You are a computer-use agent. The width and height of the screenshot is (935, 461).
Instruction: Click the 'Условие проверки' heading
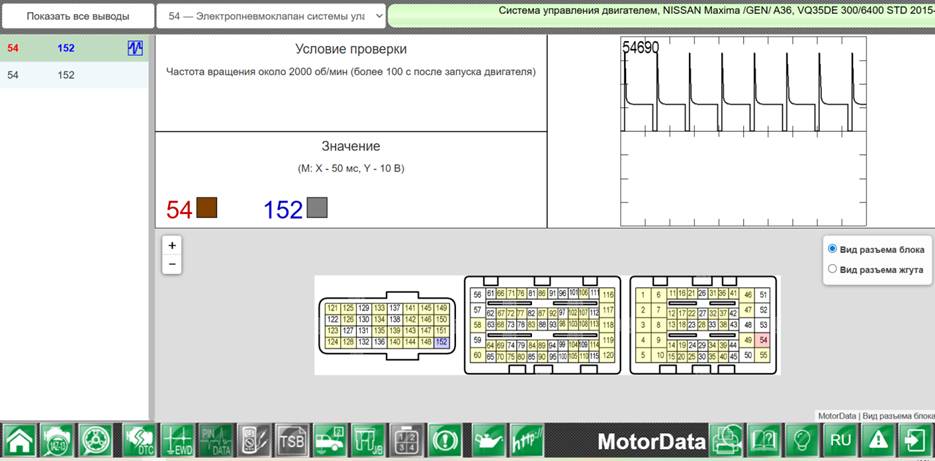tap(351, 49)
